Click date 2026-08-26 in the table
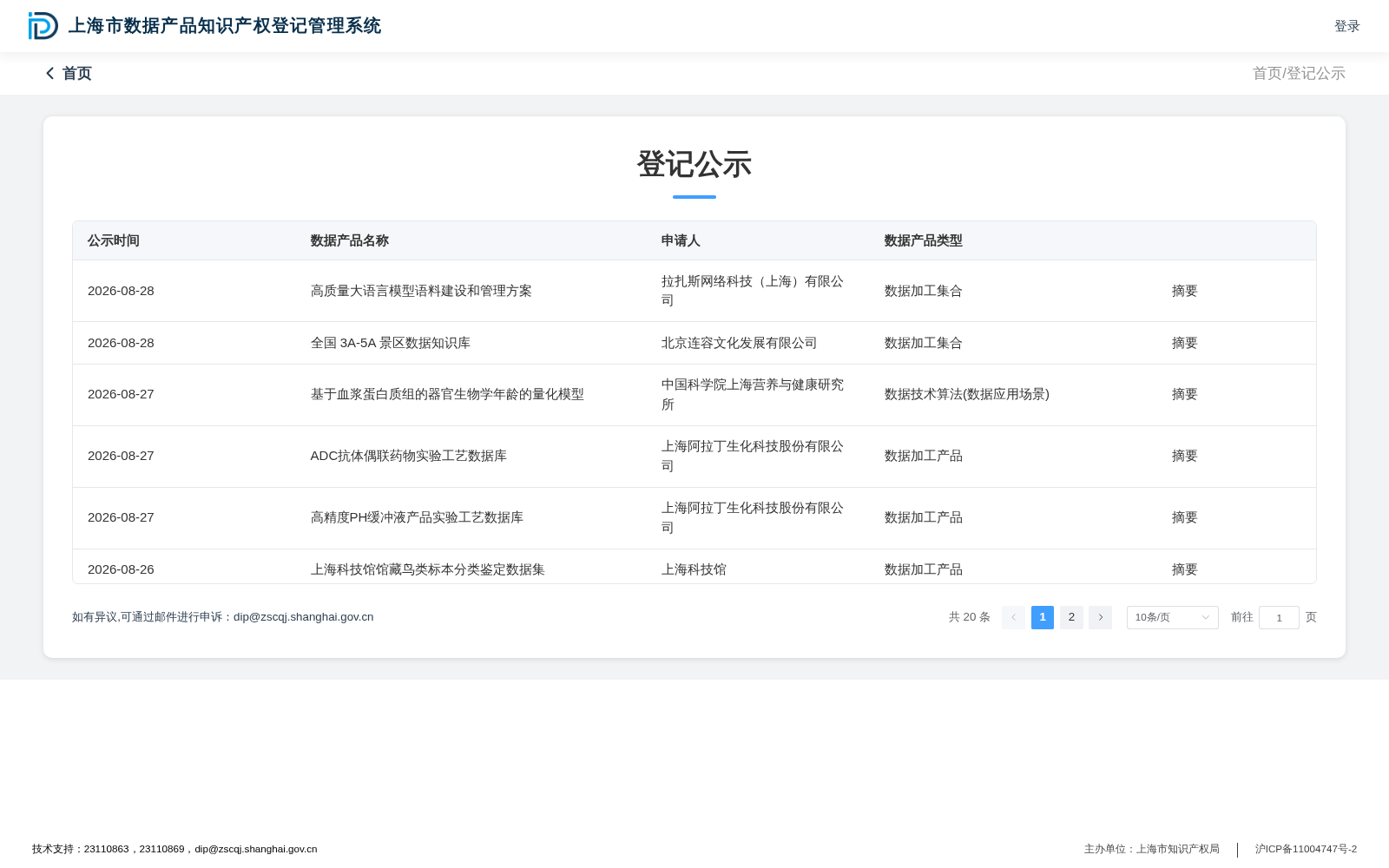Image resolution: width=1389 pixels, height=868 pixels. (x=121, y=569)
